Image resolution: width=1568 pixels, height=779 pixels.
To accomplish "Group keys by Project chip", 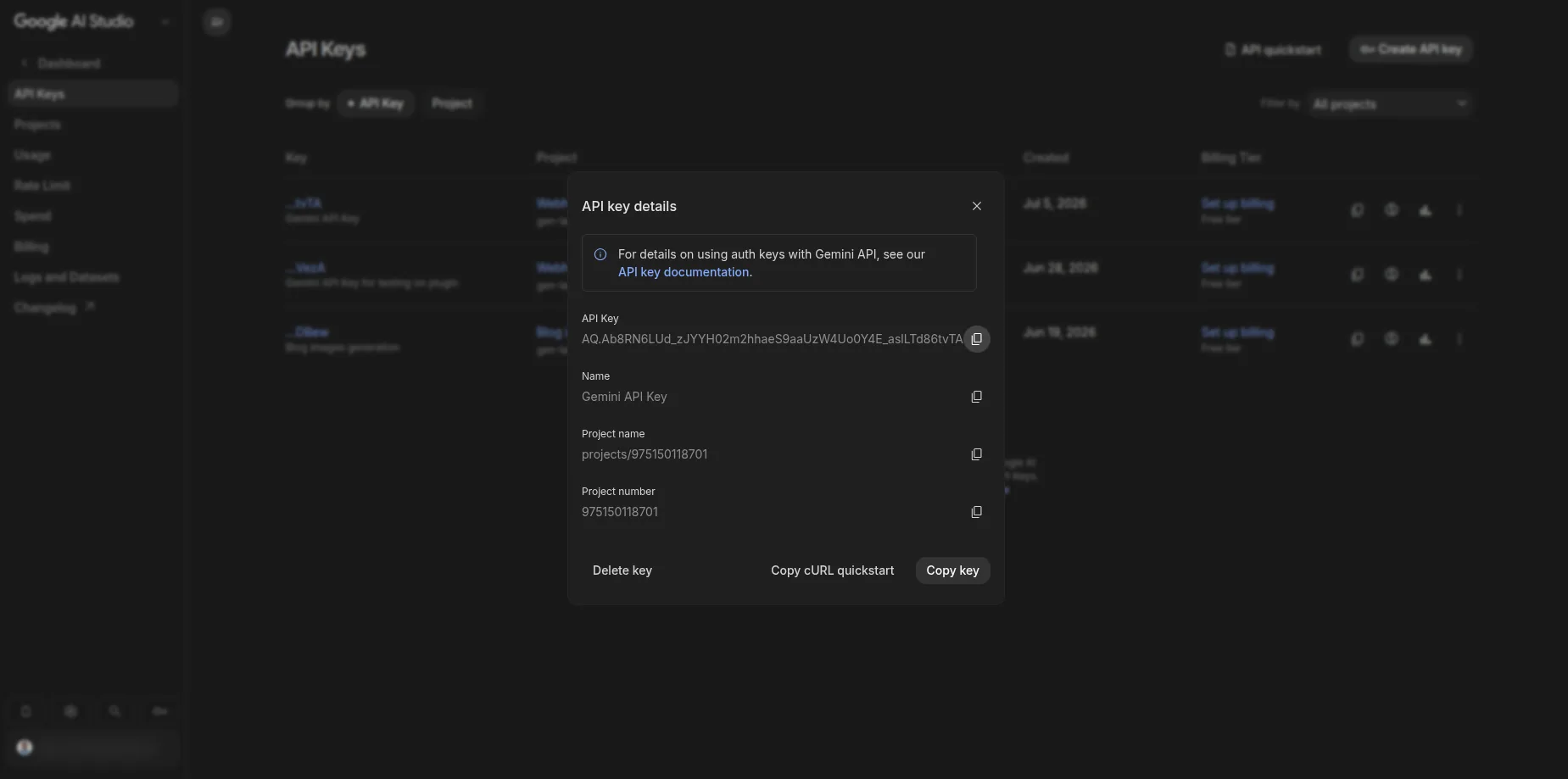I will pos(452,103).
